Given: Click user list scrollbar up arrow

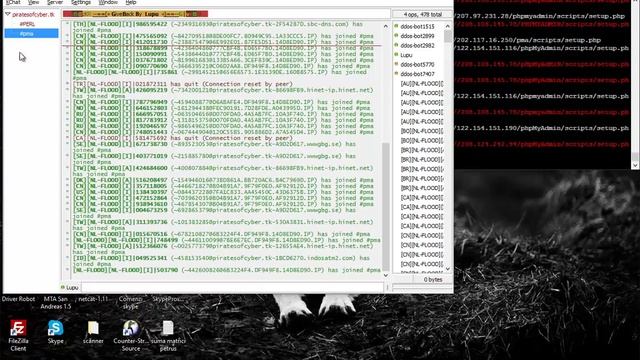Looking at the screenshot, I should [x=448, y=26].
